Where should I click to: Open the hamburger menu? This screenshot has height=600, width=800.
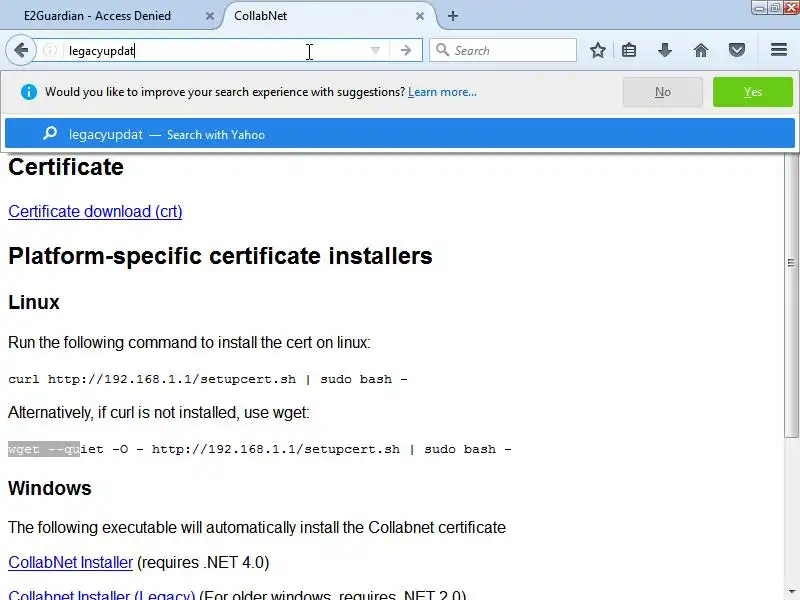(779, 49)
